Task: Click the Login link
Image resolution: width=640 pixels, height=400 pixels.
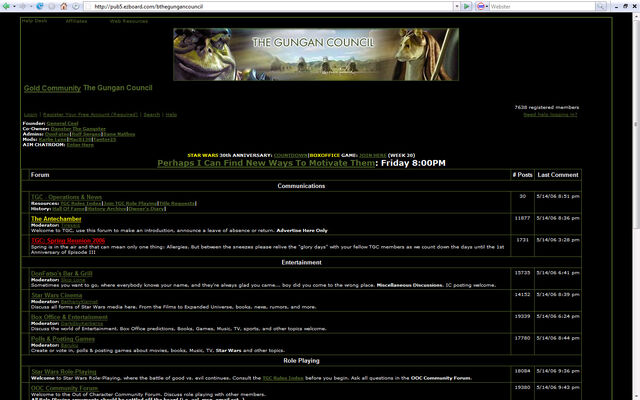Action: (x=31, y=115)
